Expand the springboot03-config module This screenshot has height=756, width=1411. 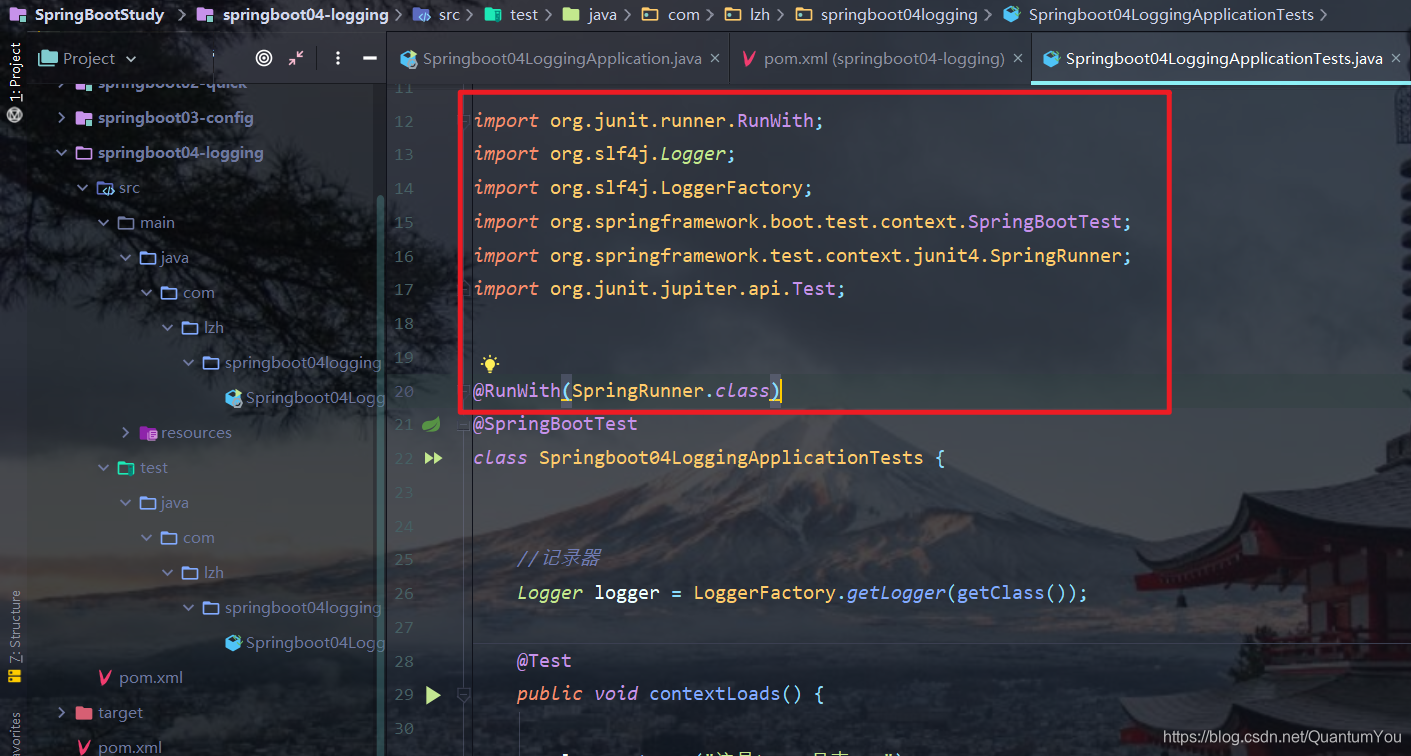pos(62,118)
